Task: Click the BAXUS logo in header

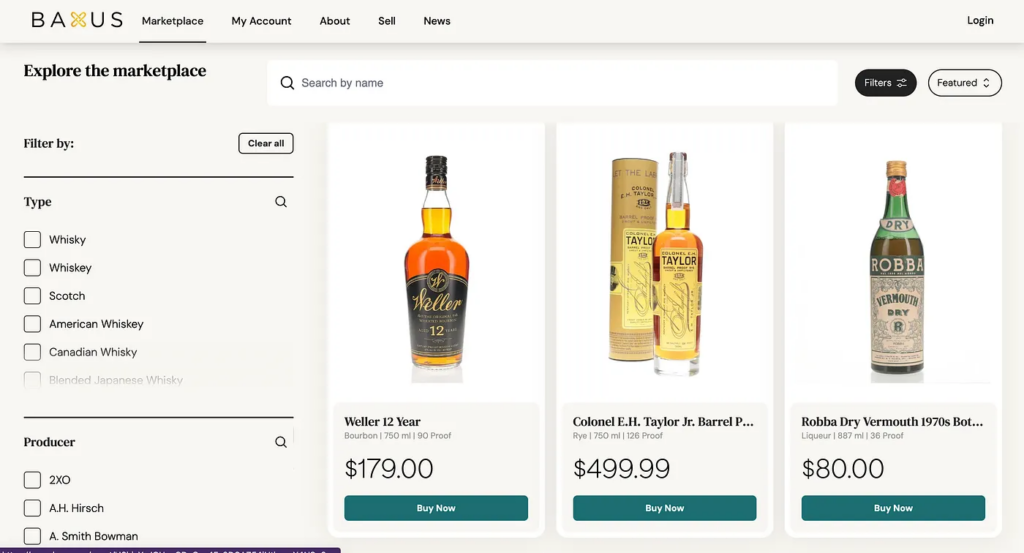Action: click(x=77, y=20)
